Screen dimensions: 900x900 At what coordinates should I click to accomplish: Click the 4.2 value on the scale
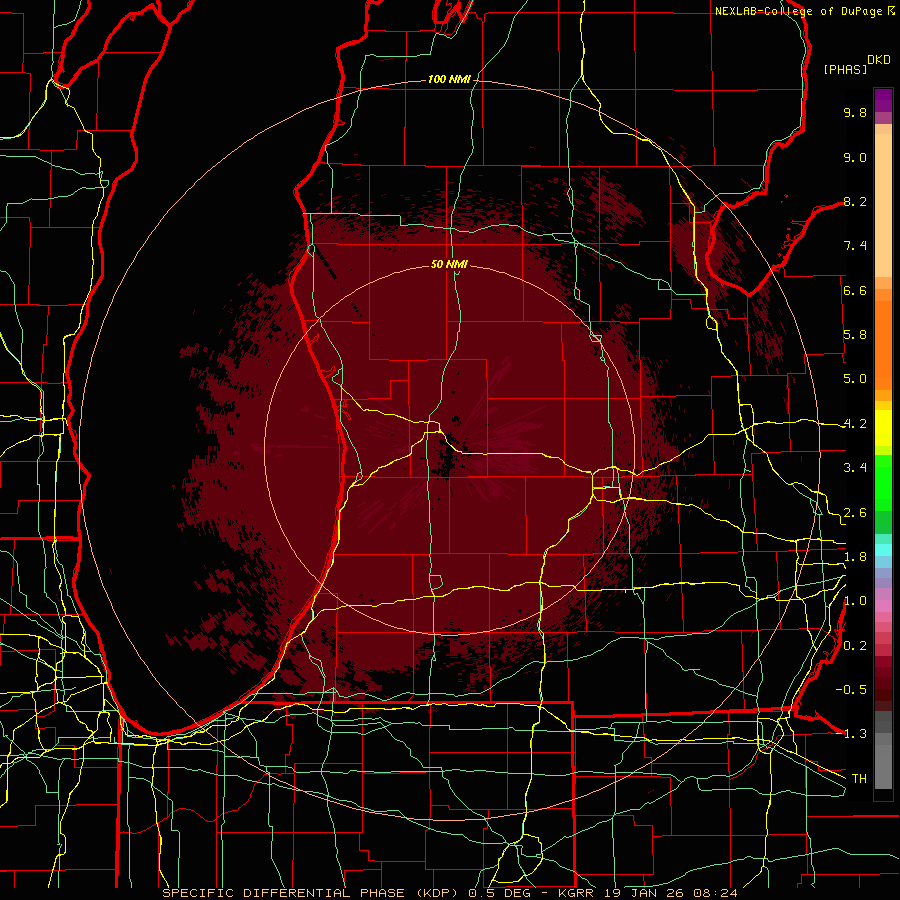[x=855, y=424]
